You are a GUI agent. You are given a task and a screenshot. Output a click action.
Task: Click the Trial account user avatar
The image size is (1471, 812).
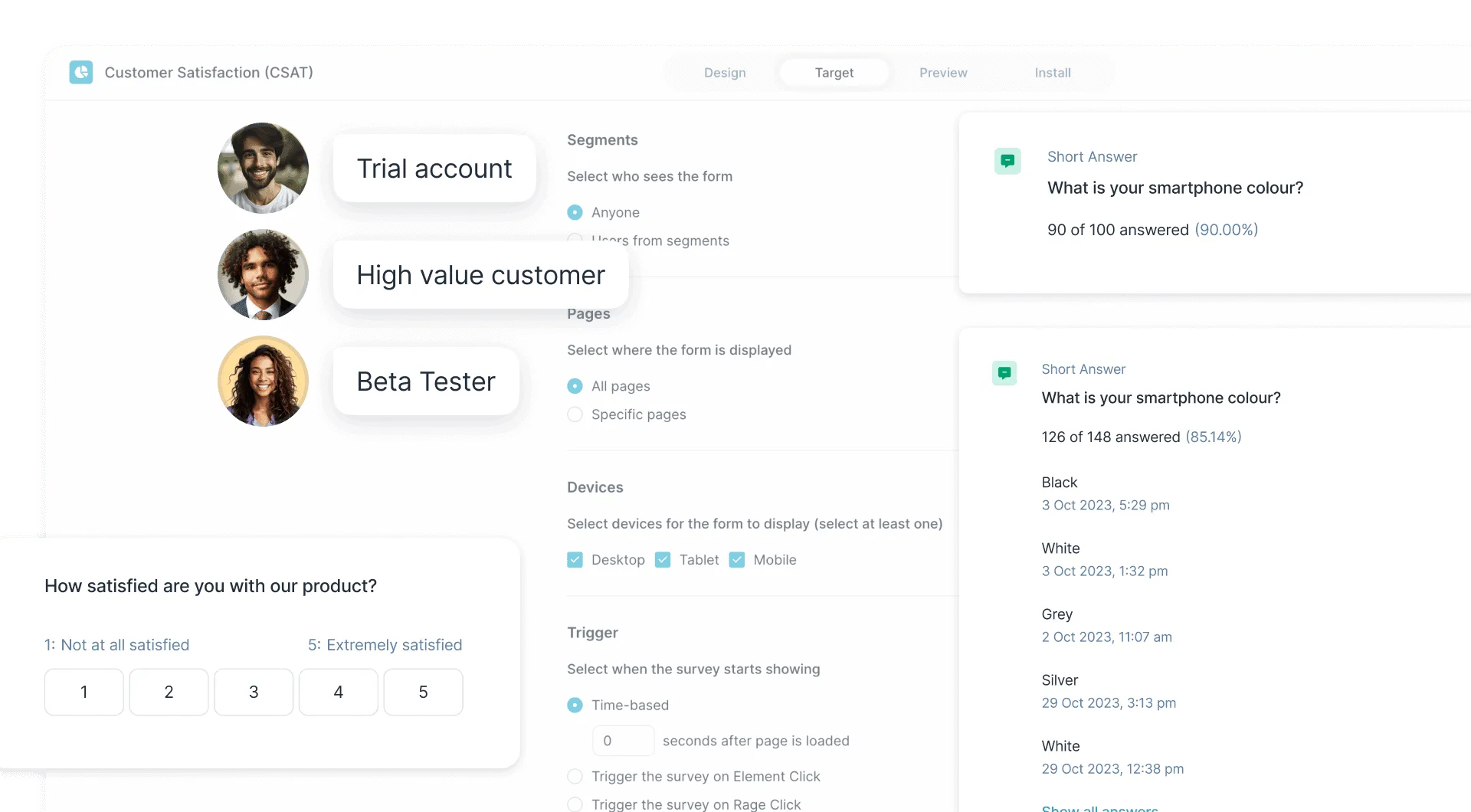pyautogui.click(x=262, y=168)
